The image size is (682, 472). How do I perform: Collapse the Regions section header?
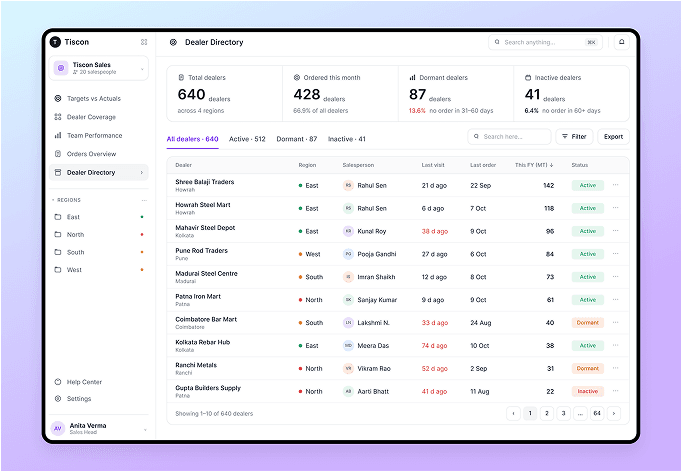66,200
